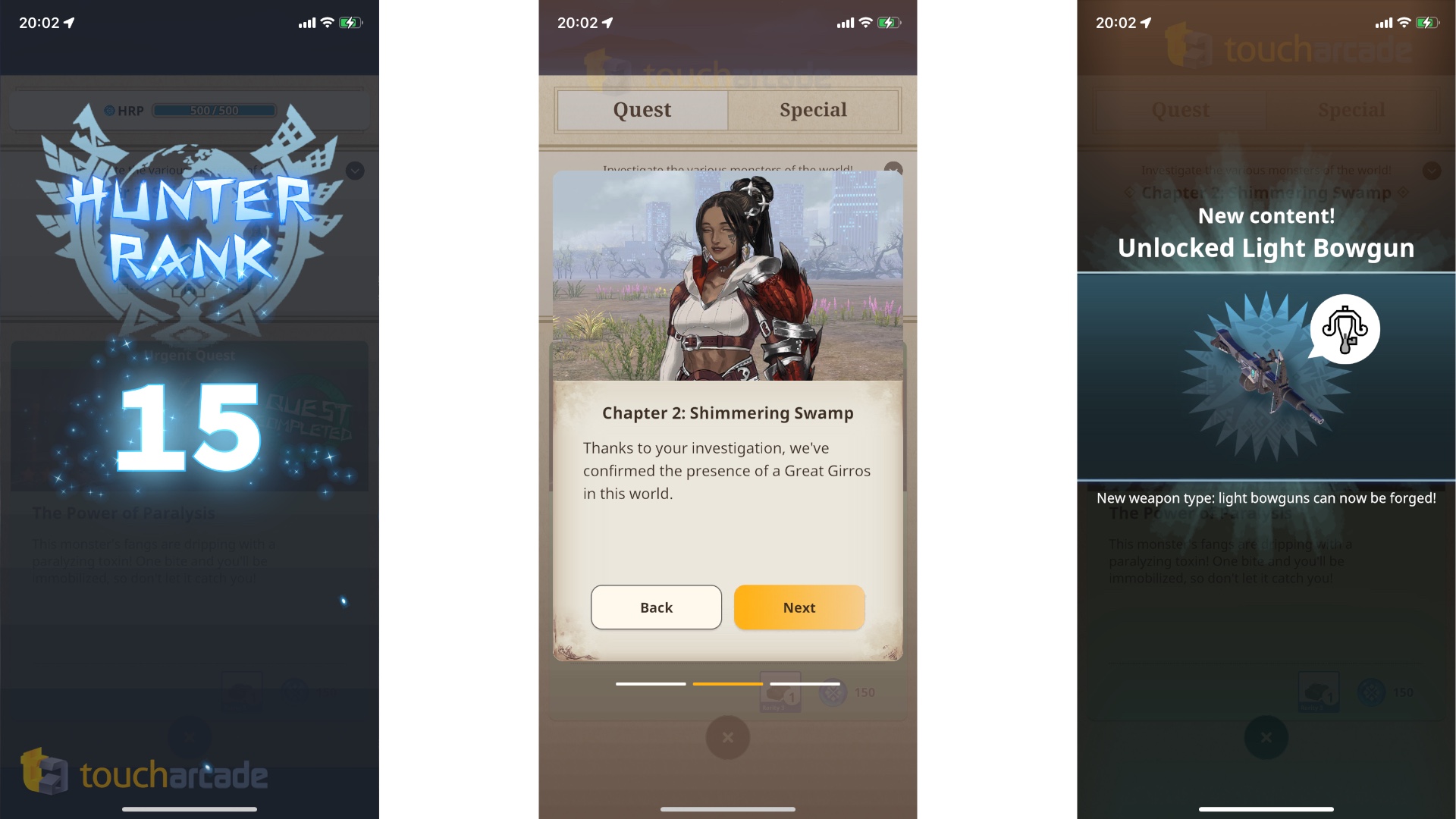Click the Next button to advance chapter
This screenshot has height=819, width=1456.
(x=799, y=607)
